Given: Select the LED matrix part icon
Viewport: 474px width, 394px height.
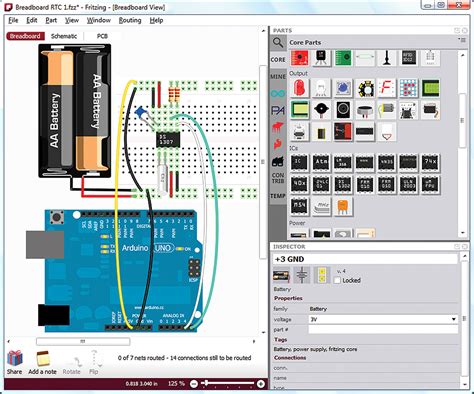Looking at the screenshot, I should (x=408, y=88).
